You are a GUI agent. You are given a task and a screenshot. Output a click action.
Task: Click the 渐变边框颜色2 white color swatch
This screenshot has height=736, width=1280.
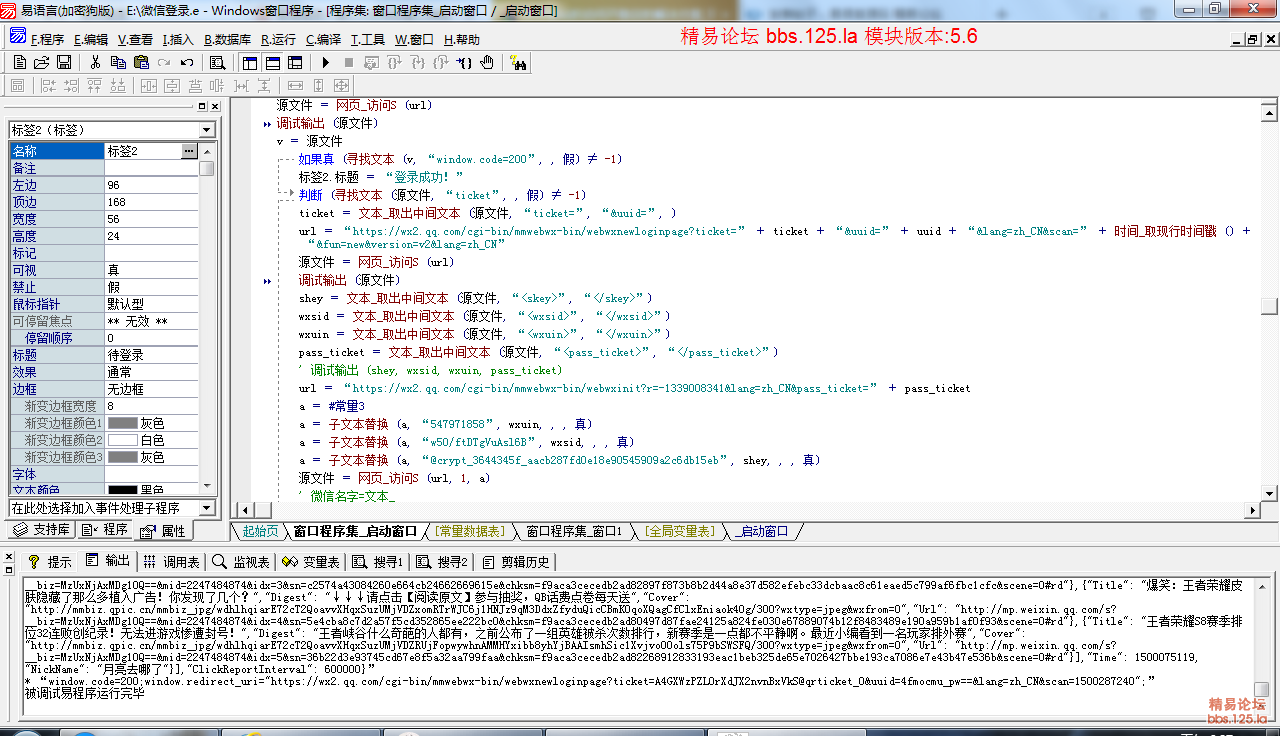122,440
